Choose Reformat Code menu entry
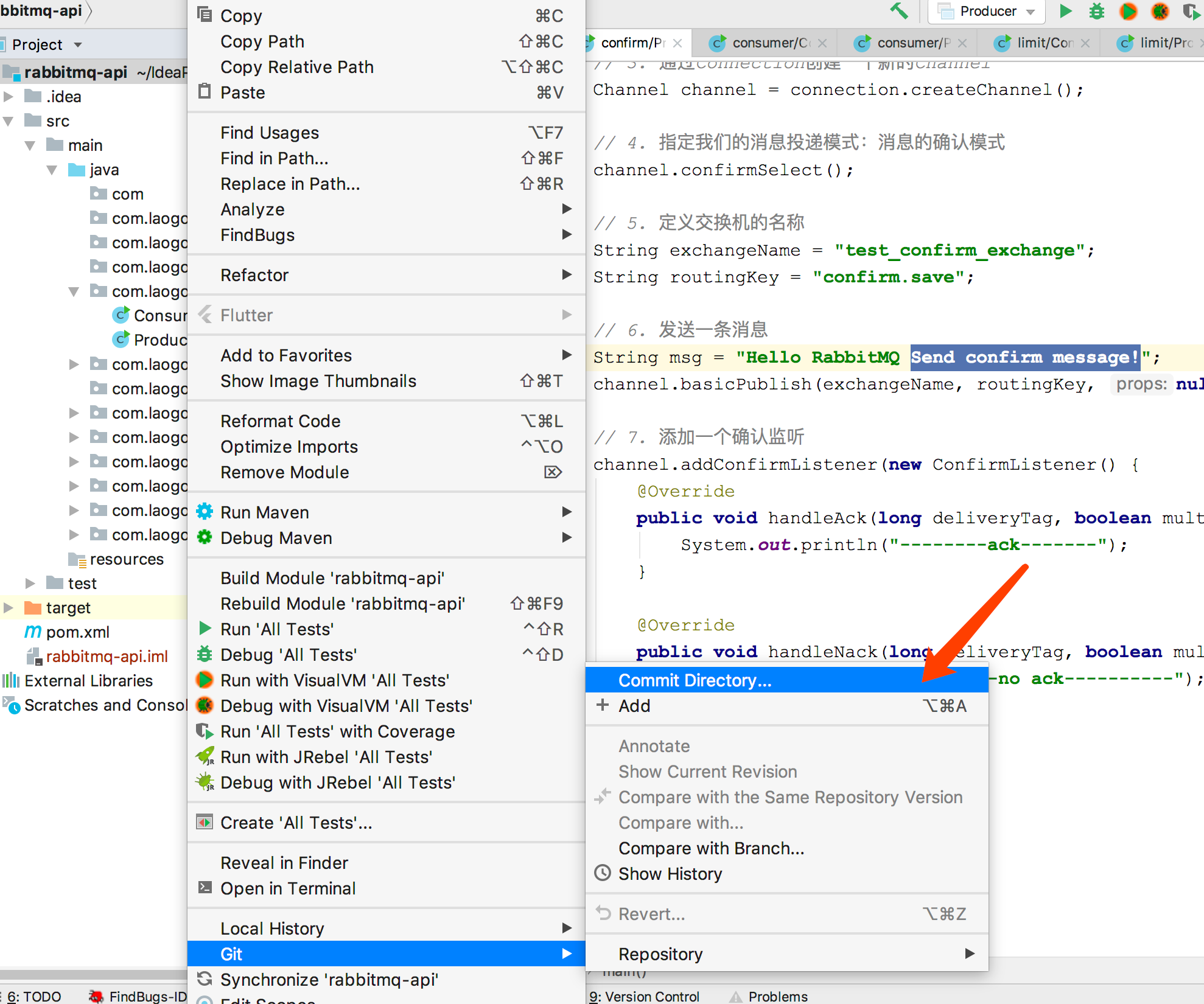 (387, 421)
